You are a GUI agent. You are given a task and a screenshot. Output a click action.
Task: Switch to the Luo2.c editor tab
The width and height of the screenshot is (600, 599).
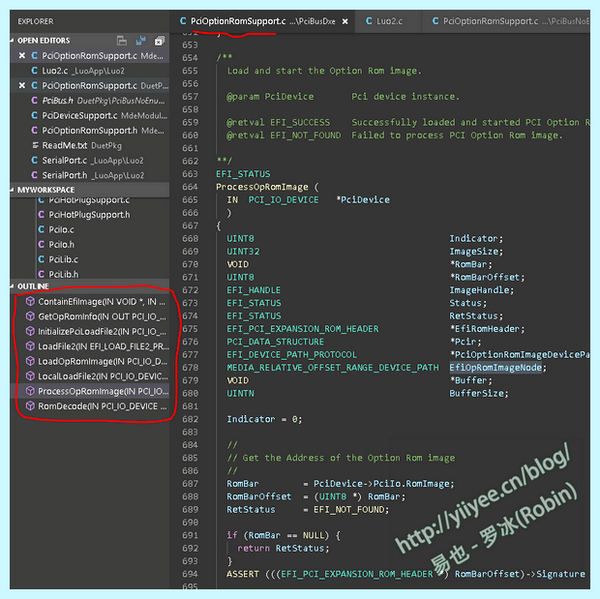(x=388, y=21)
